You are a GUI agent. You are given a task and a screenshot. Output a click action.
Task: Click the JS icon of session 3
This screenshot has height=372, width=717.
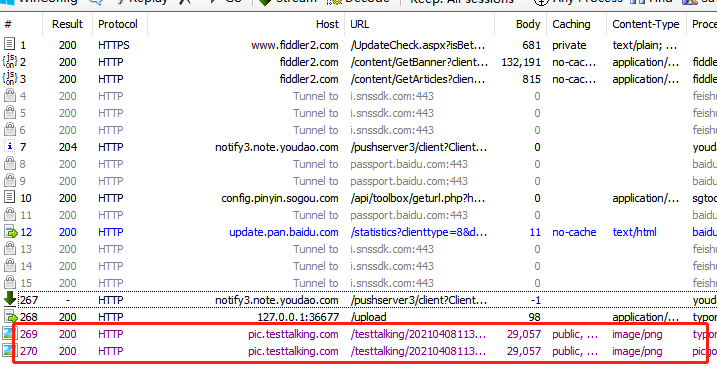pyautogui.click(x=10, y=78)
